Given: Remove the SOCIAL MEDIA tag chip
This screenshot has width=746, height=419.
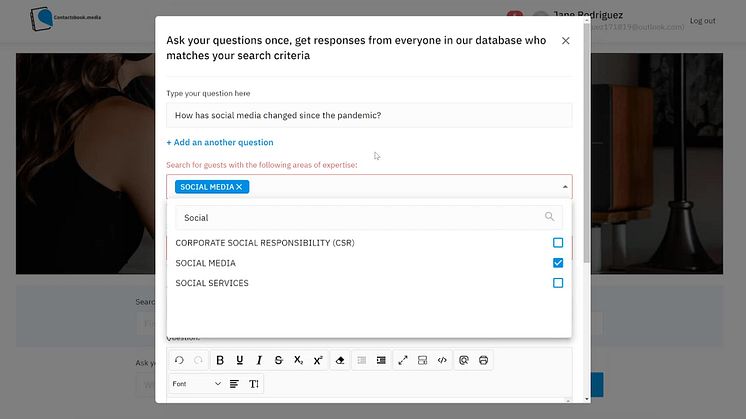Looking at the screenshot, I should (239, 187).
